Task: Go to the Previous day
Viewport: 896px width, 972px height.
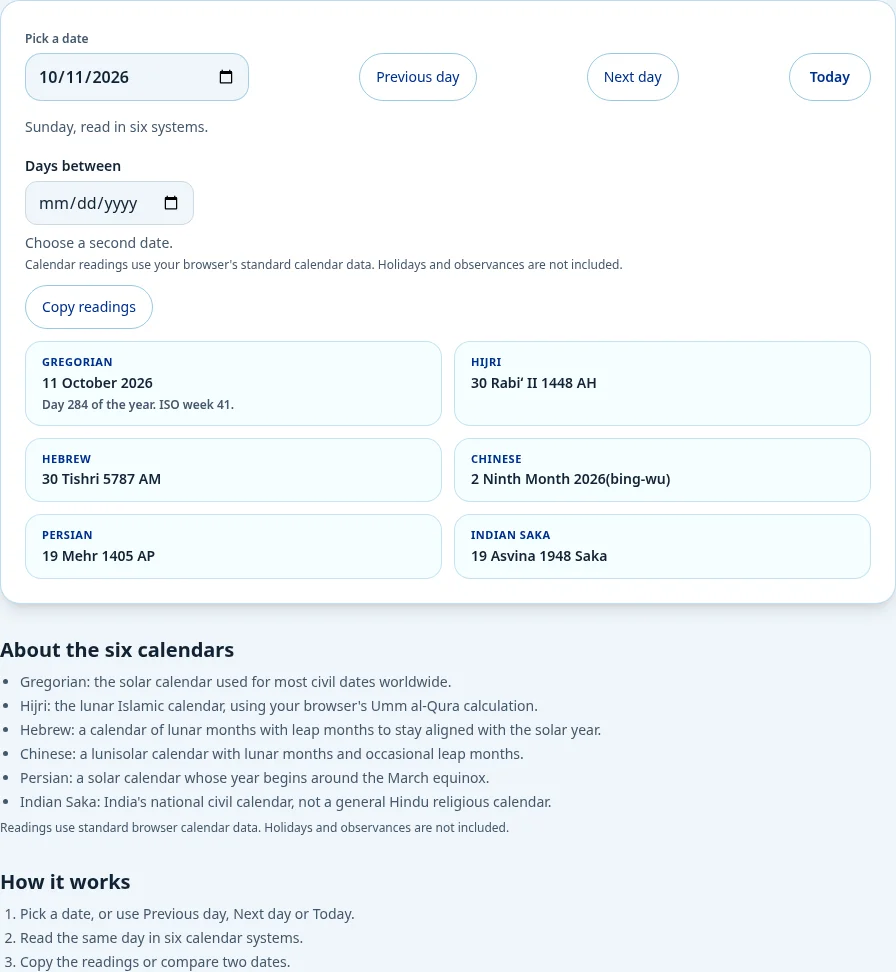Action: [x=417, y=77]
